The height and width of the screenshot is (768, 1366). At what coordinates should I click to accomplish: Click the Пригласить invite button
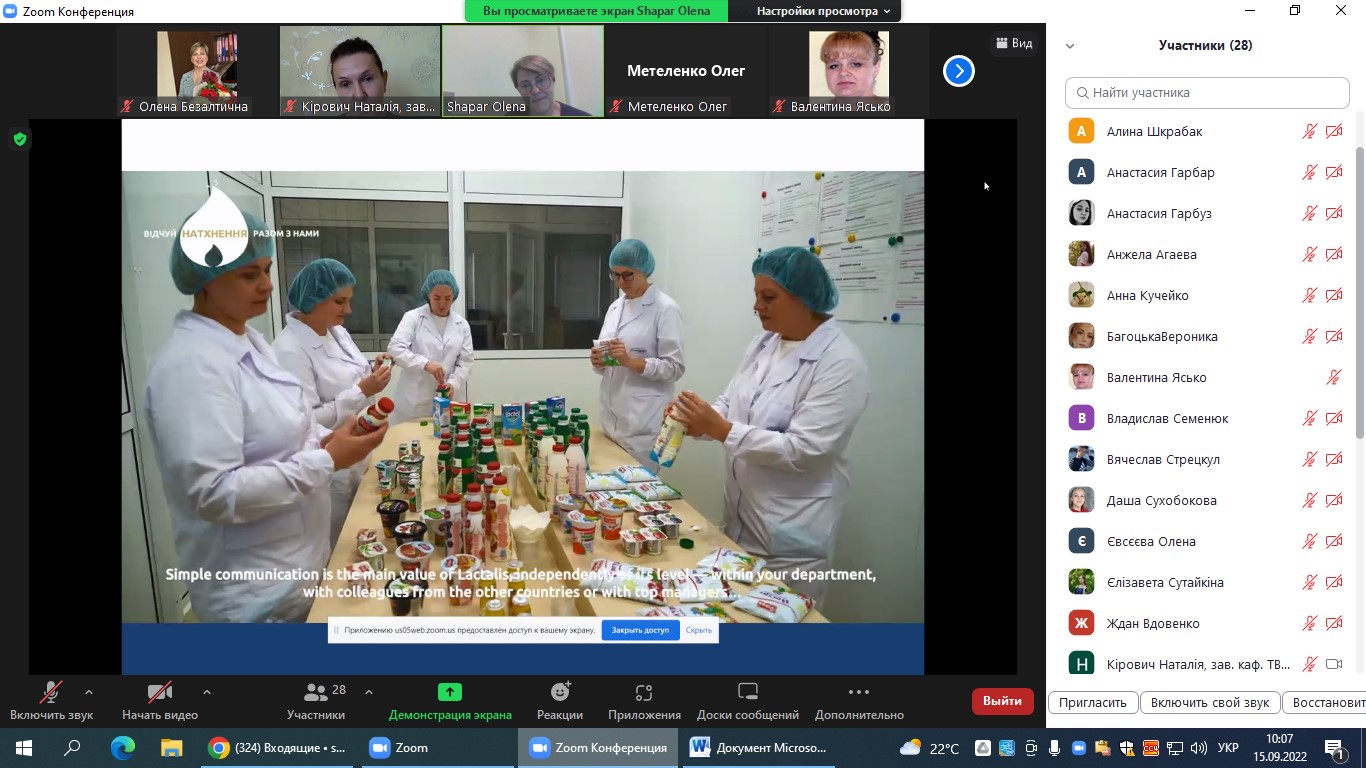pos(1093,702)
